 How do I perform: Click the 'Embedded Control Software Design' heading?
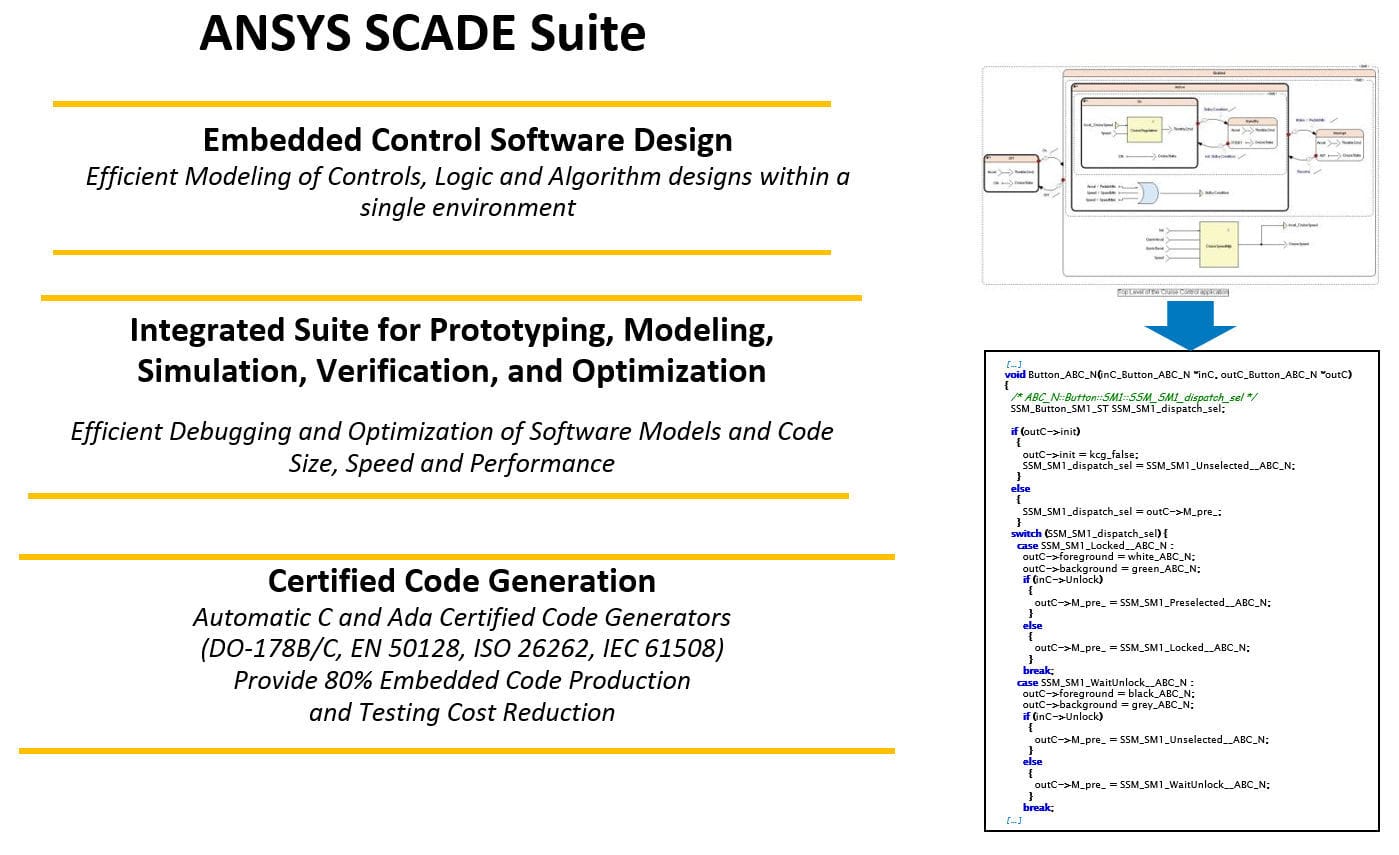pyautogui.click(x=467, y=139)
